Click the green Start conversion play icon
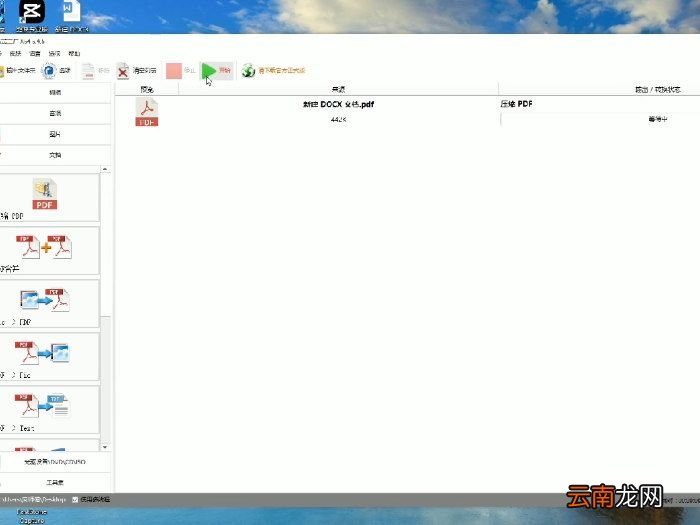 tap(208, 71)
